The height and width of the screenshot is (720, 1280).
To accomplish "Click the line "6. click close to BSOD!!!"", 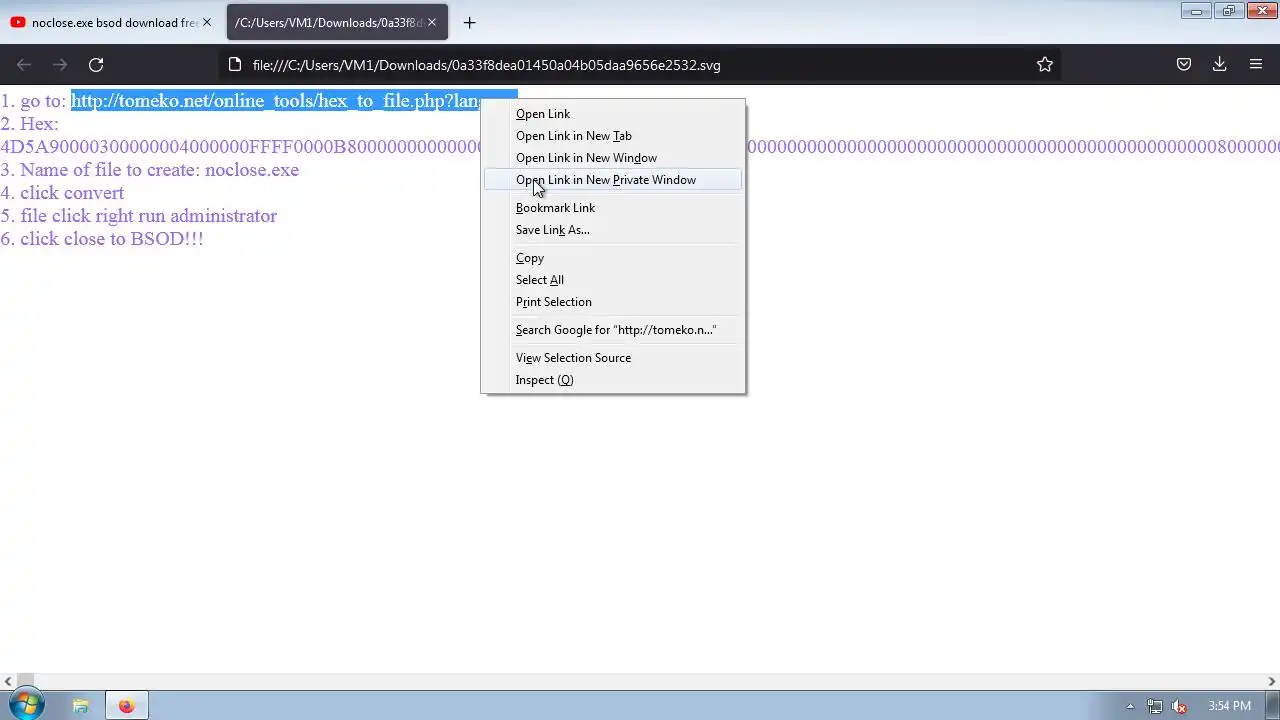I will click(x=102, y=239).
